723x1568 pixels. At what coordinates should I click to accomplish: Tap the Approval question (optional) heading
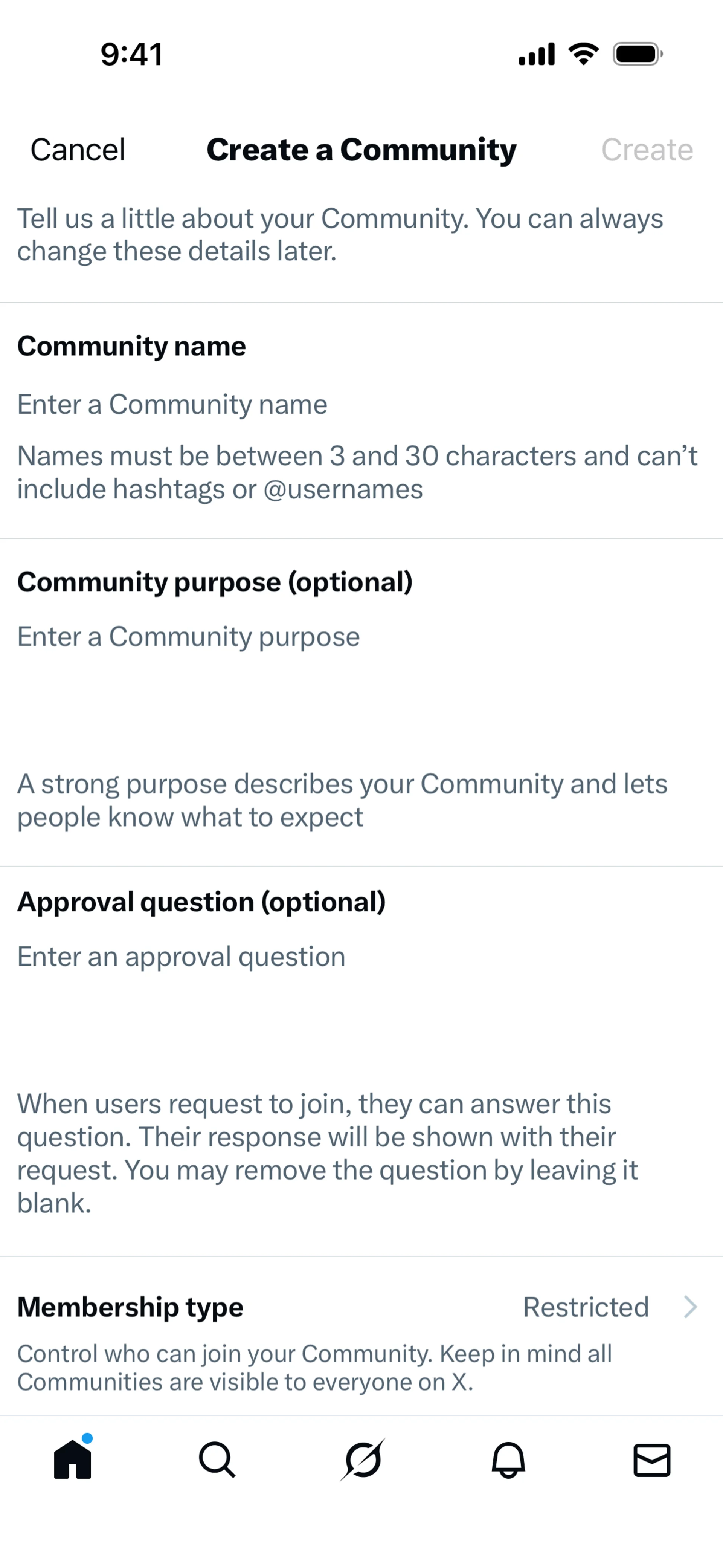(201, 902)
